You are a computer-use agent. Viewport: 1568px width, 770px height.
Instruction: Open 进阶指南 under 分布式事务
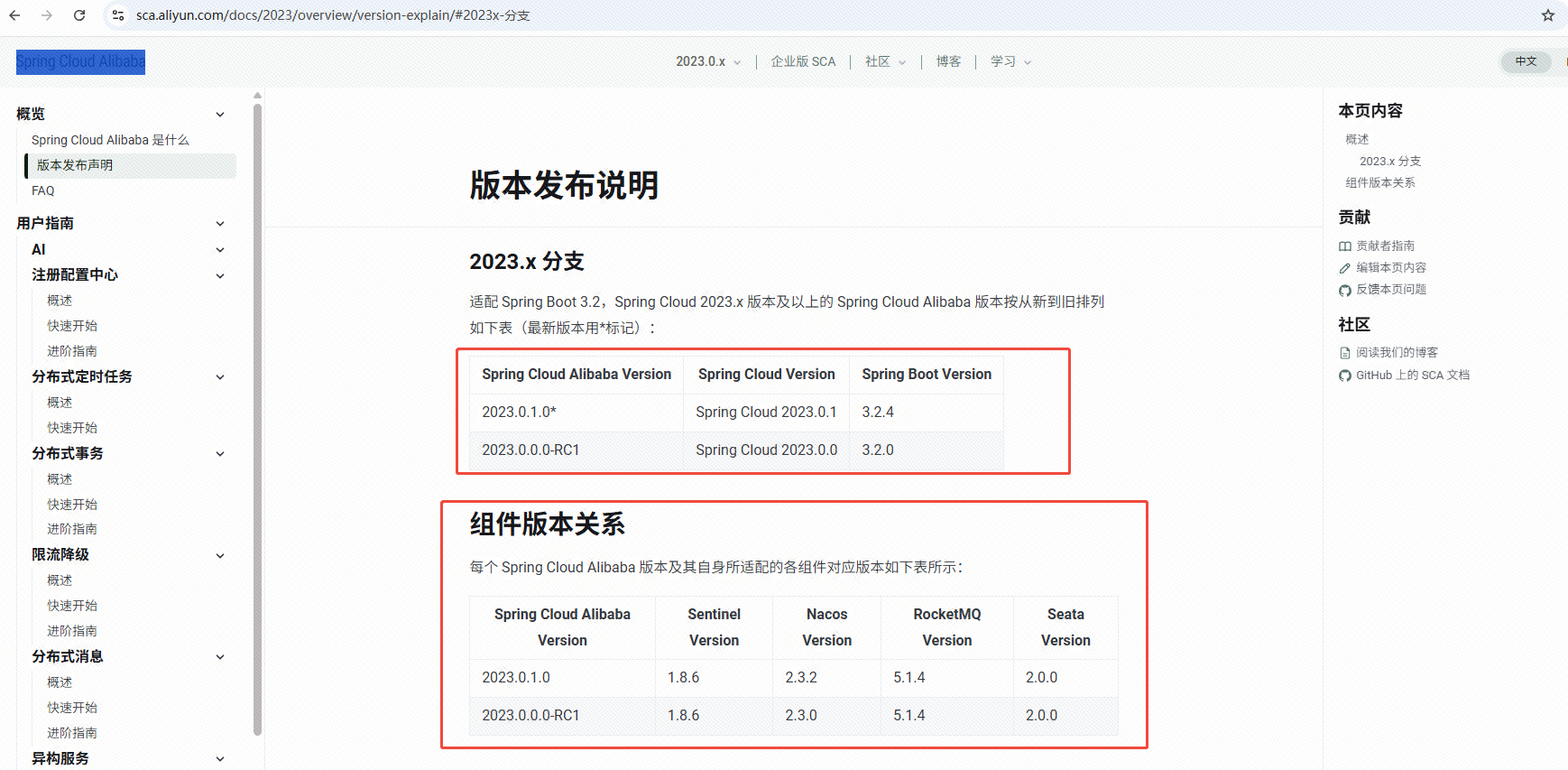tap(72, 529)
